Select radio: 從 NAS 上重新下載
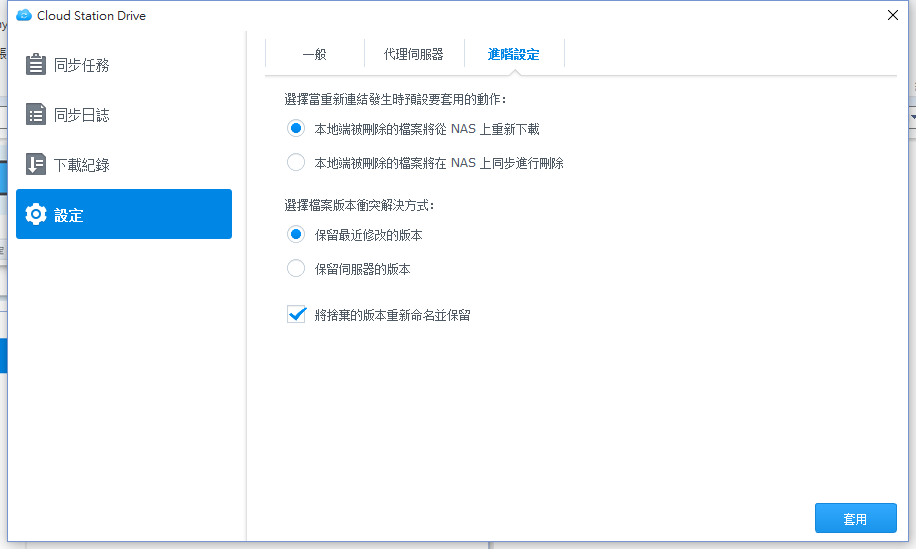Viewport: 916px width, 549px height. [x=296, y=128]
